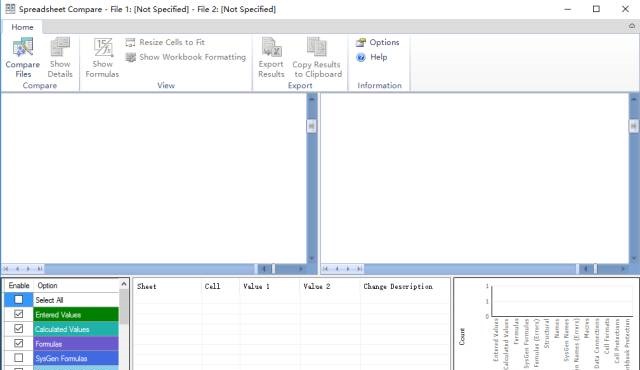Select the blue SysGen Formulas option

[76, 359]
